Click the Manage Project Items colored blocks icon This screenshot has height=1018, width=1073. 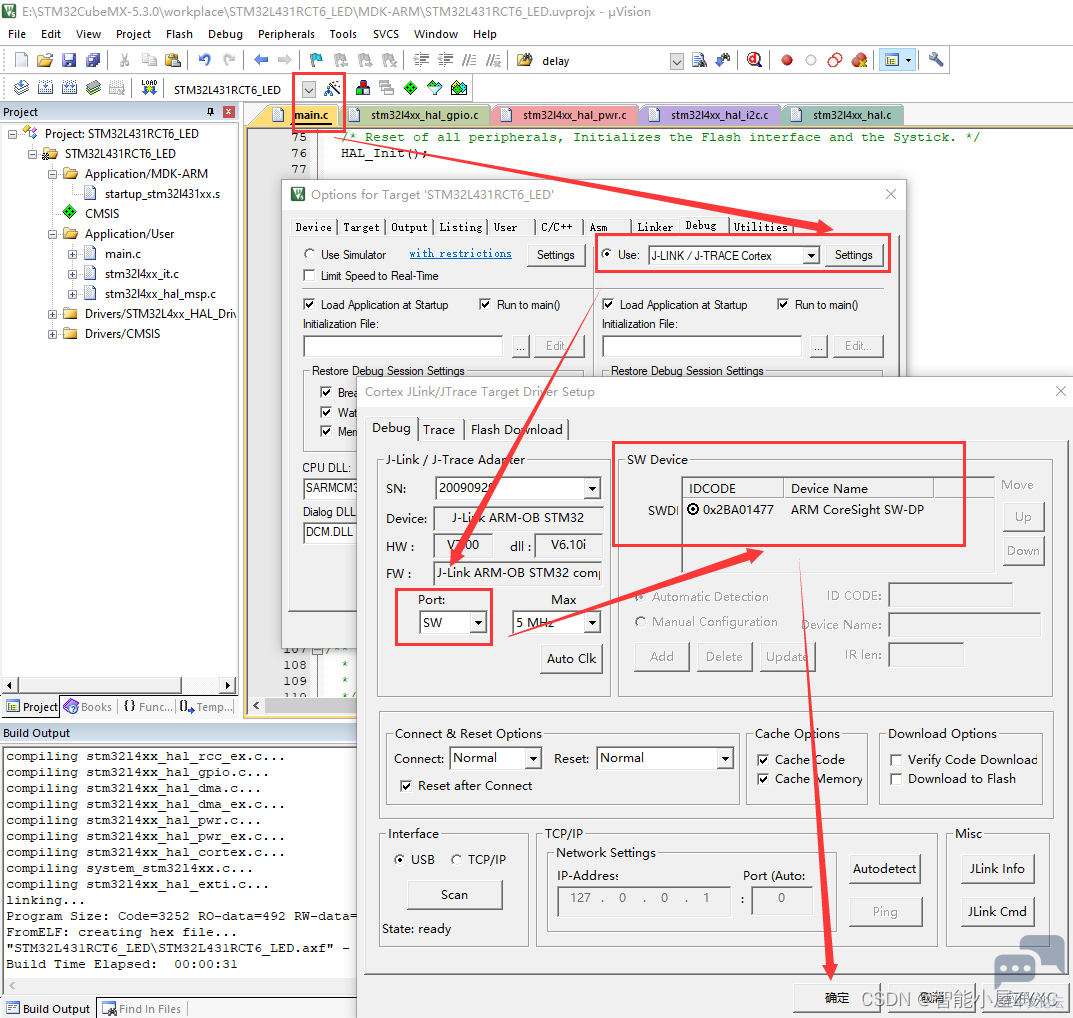tap(363, 88)
